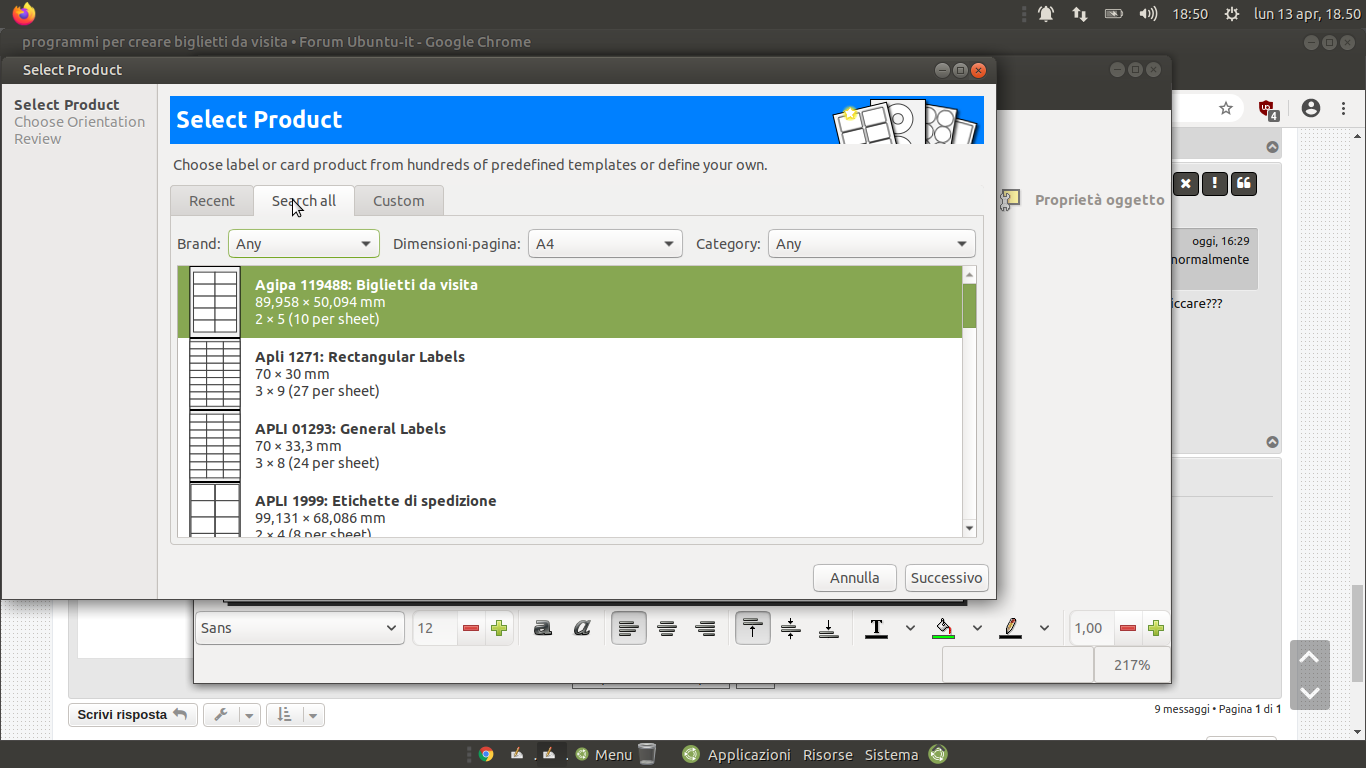Increase line width with green plus
The width and height of the screenshot is (1366, 768).
(1156, 628)
